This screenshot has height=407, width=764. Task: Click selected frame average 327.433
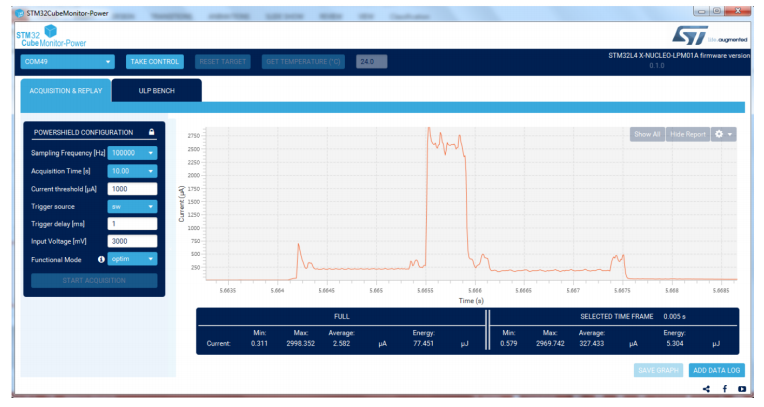tap(592, 344)
